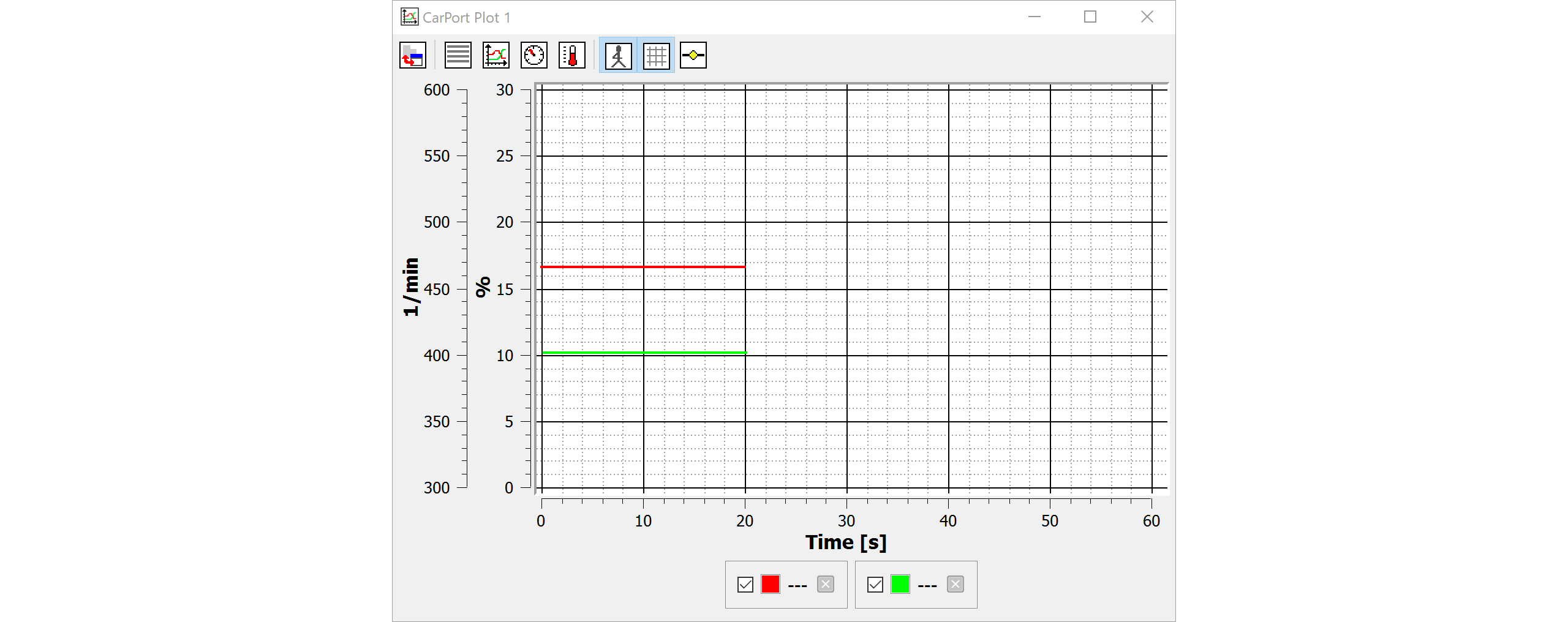Viewport: 1568px width, 622px height.
Task: Open the red channel color swatch
Action: (771, 585)
